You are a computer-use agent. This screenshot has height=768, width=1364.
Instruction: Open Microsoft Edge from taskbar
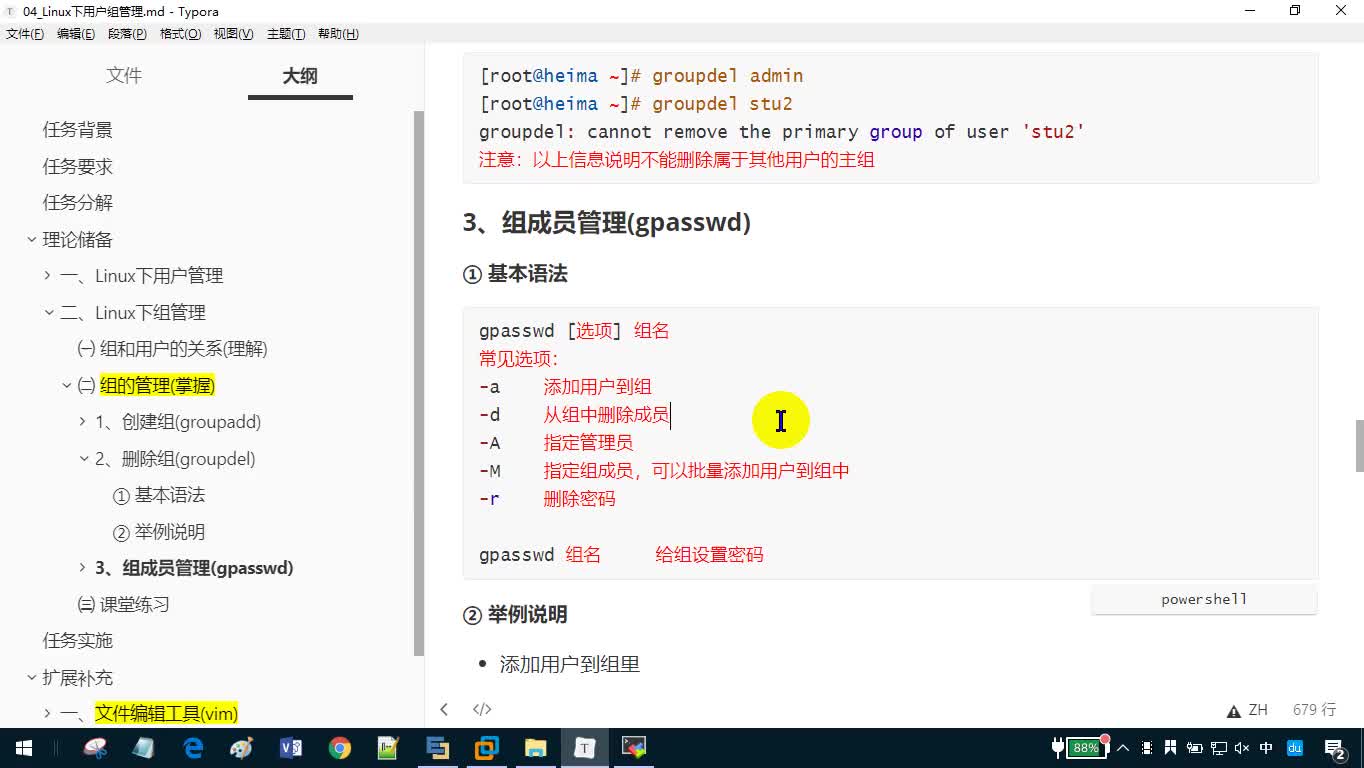(193, 748)
